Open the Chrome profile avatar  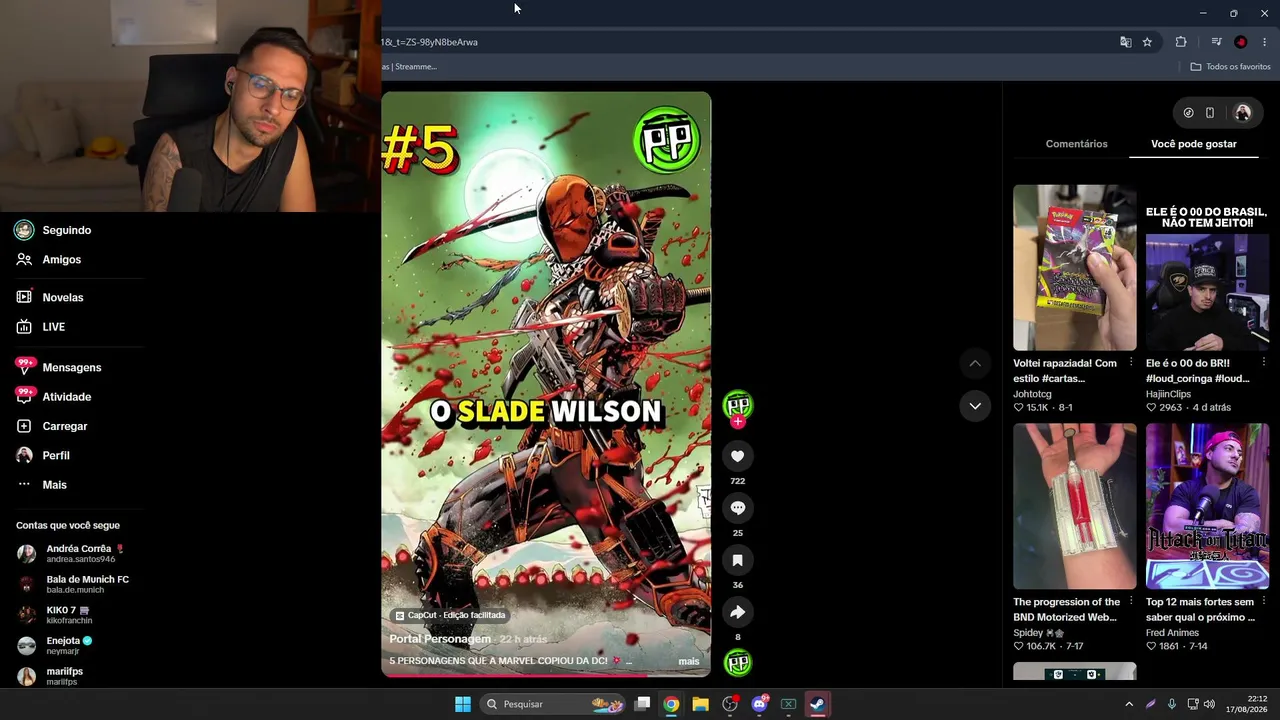[1241, 42]
